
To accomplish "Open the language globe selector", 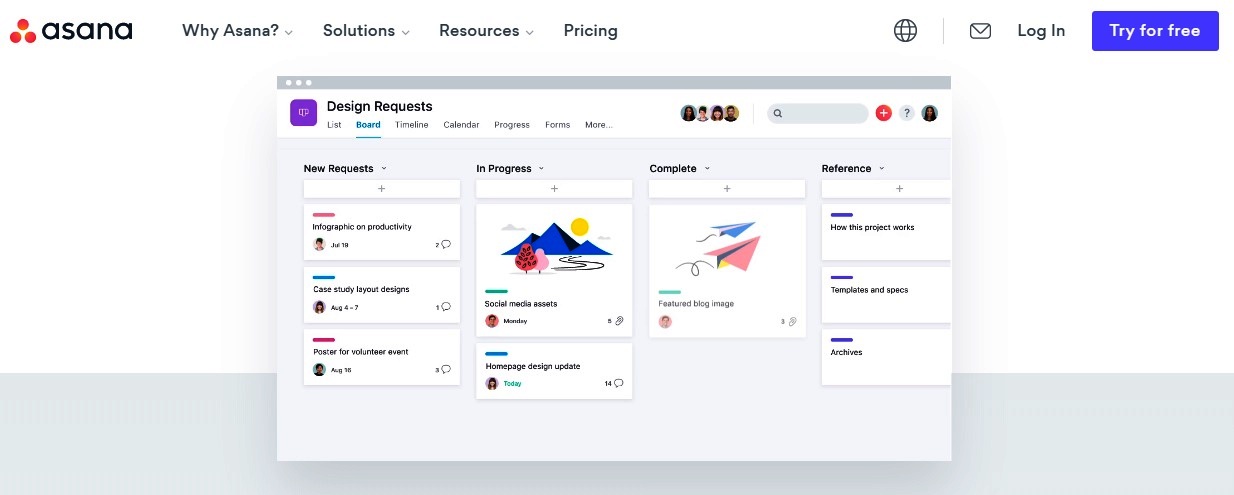I will (x=905, y=31).
